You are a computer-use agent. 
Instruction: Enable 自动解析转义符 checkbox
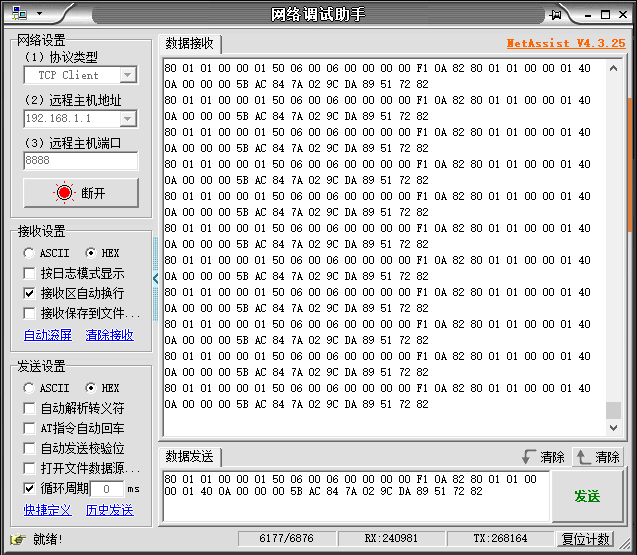pos(29,408)
